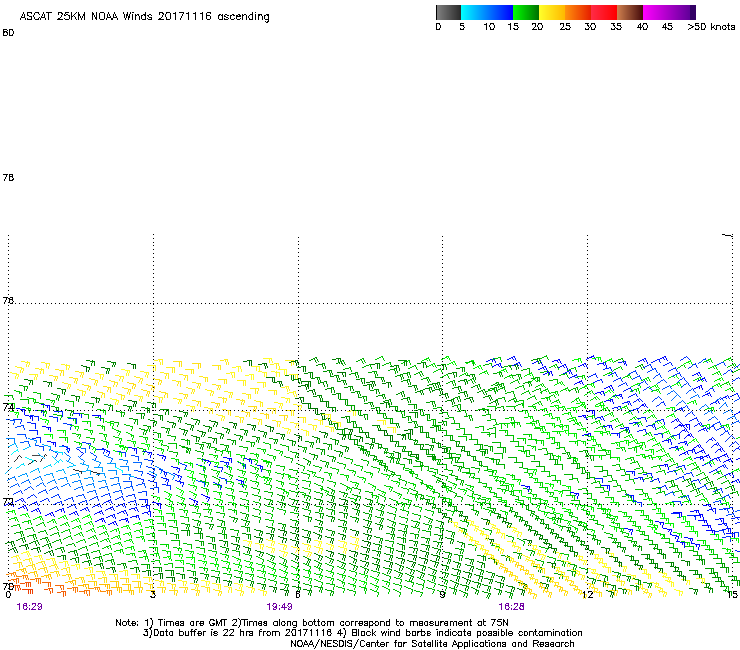Click the '>50 knots' legend label
Viewport: 740px width, 650px height.
point(711,27)
